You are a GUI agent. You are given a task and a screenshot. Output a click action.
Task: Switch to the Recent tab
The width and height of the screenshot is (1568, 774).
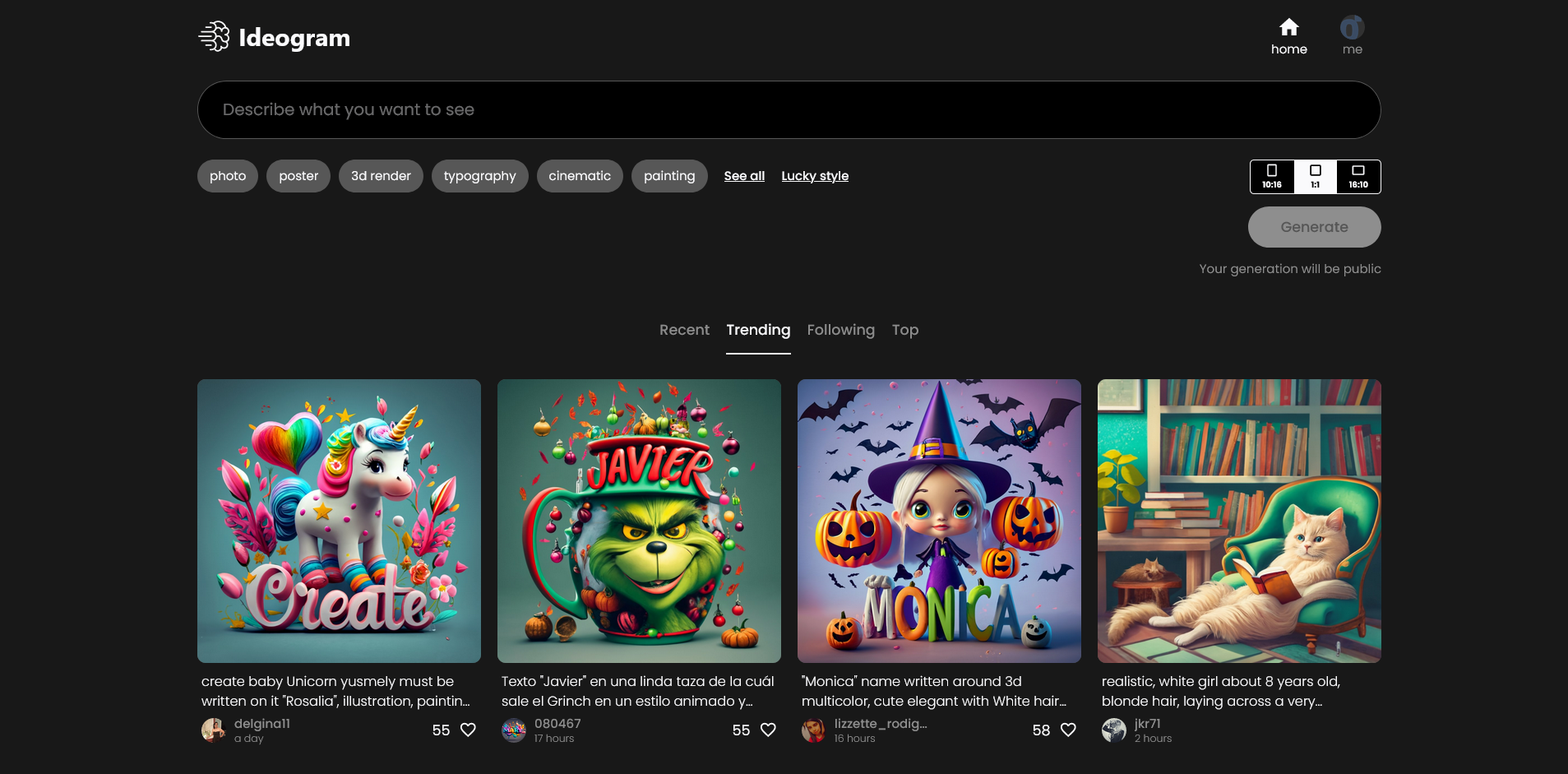[684, 330]
